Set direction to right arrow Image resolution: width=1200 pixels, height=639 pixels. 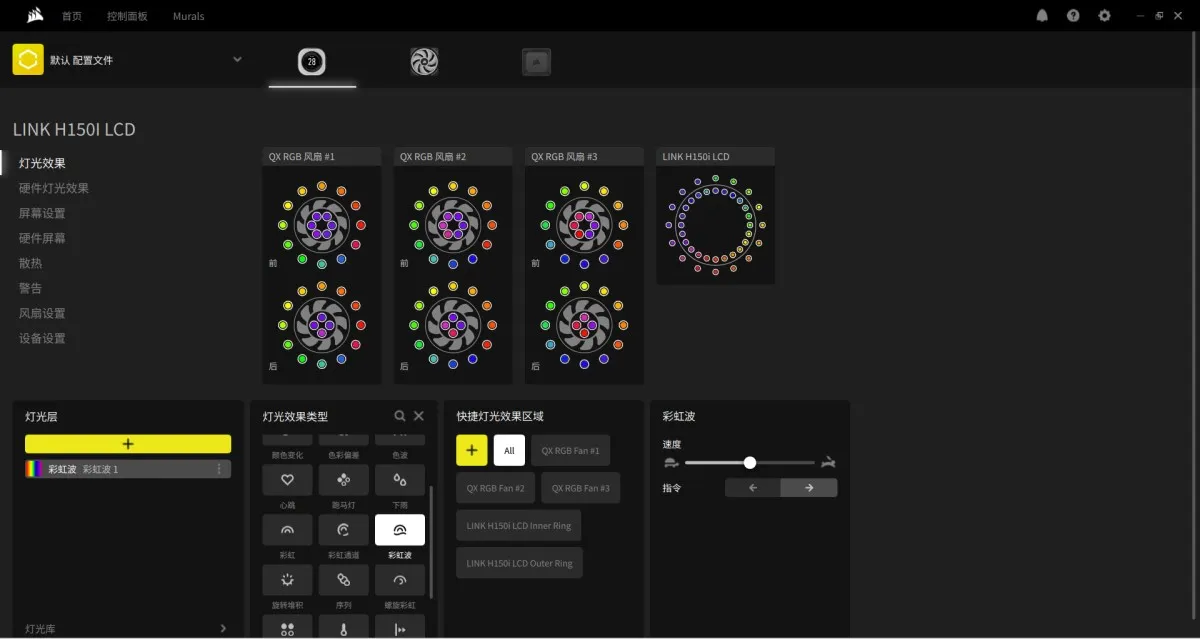pos(809,488)
